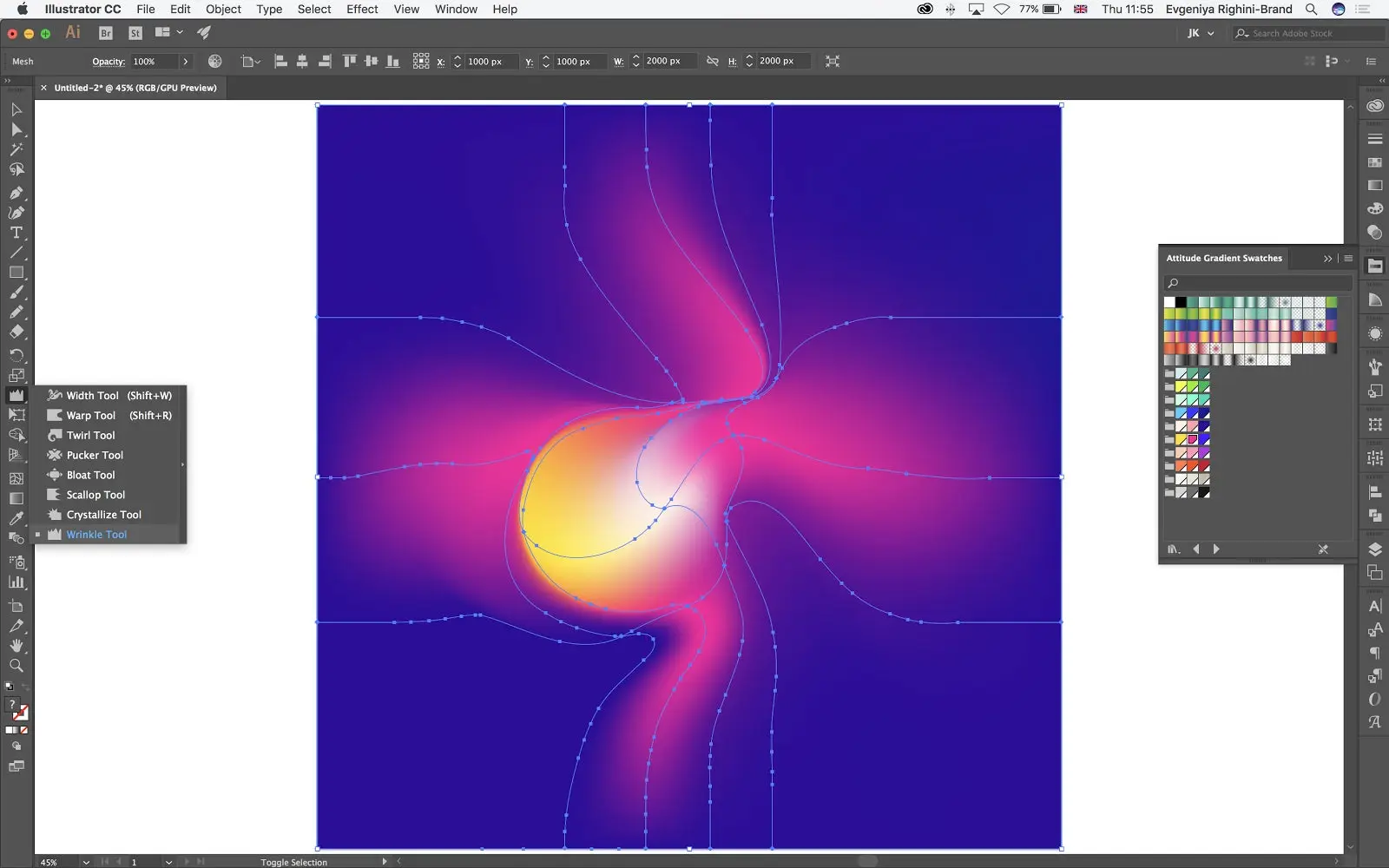Select the Pen tool

pos(16,193)
